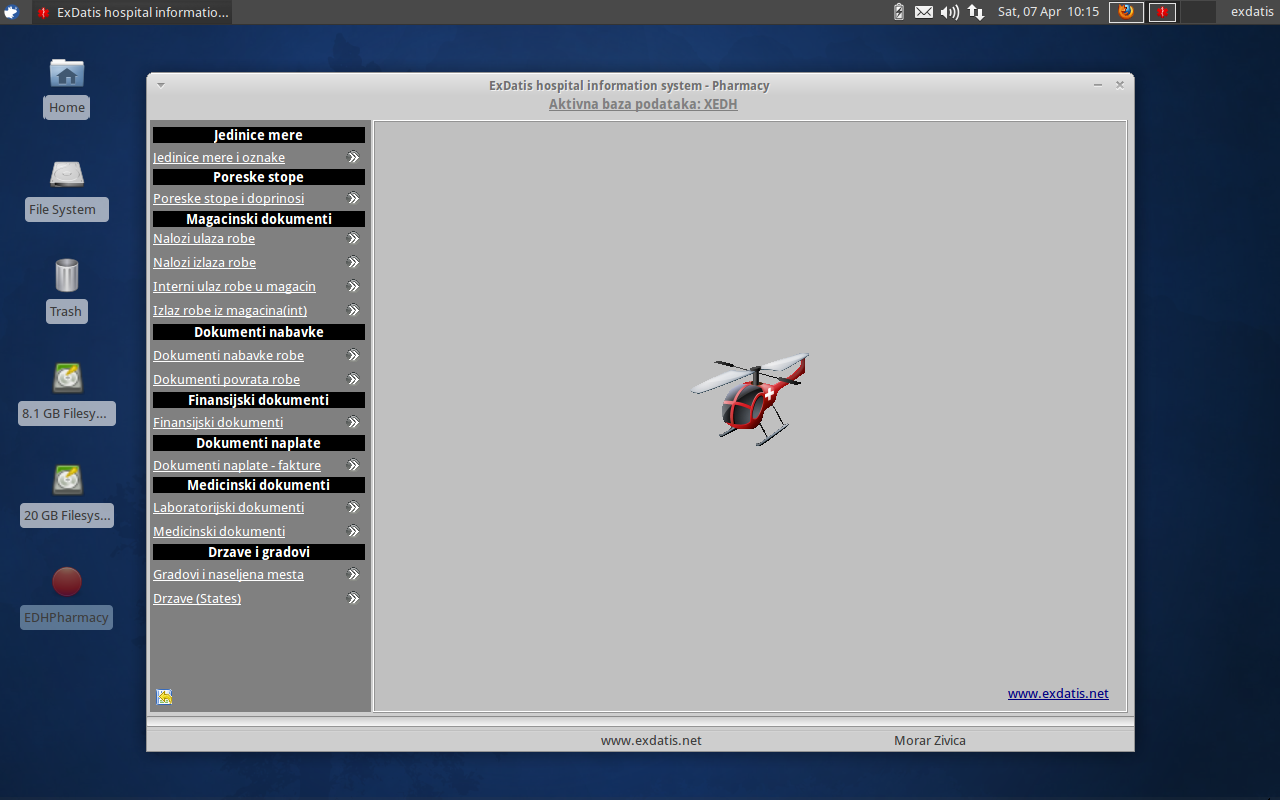Image resolution: width=1280 pixels, height=800 pixels.
Task: Click the arrow beside Laboratorijski dokumenti
Action: 353,507
